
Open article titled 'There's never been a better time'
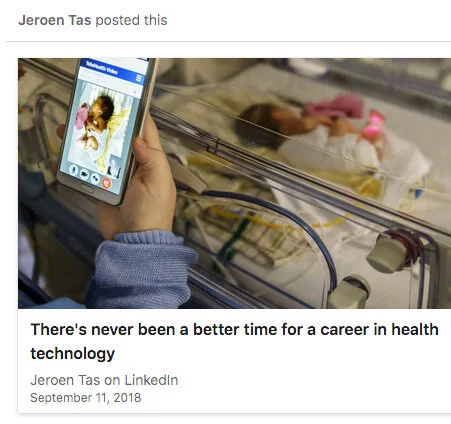click(x=234, y=341)
